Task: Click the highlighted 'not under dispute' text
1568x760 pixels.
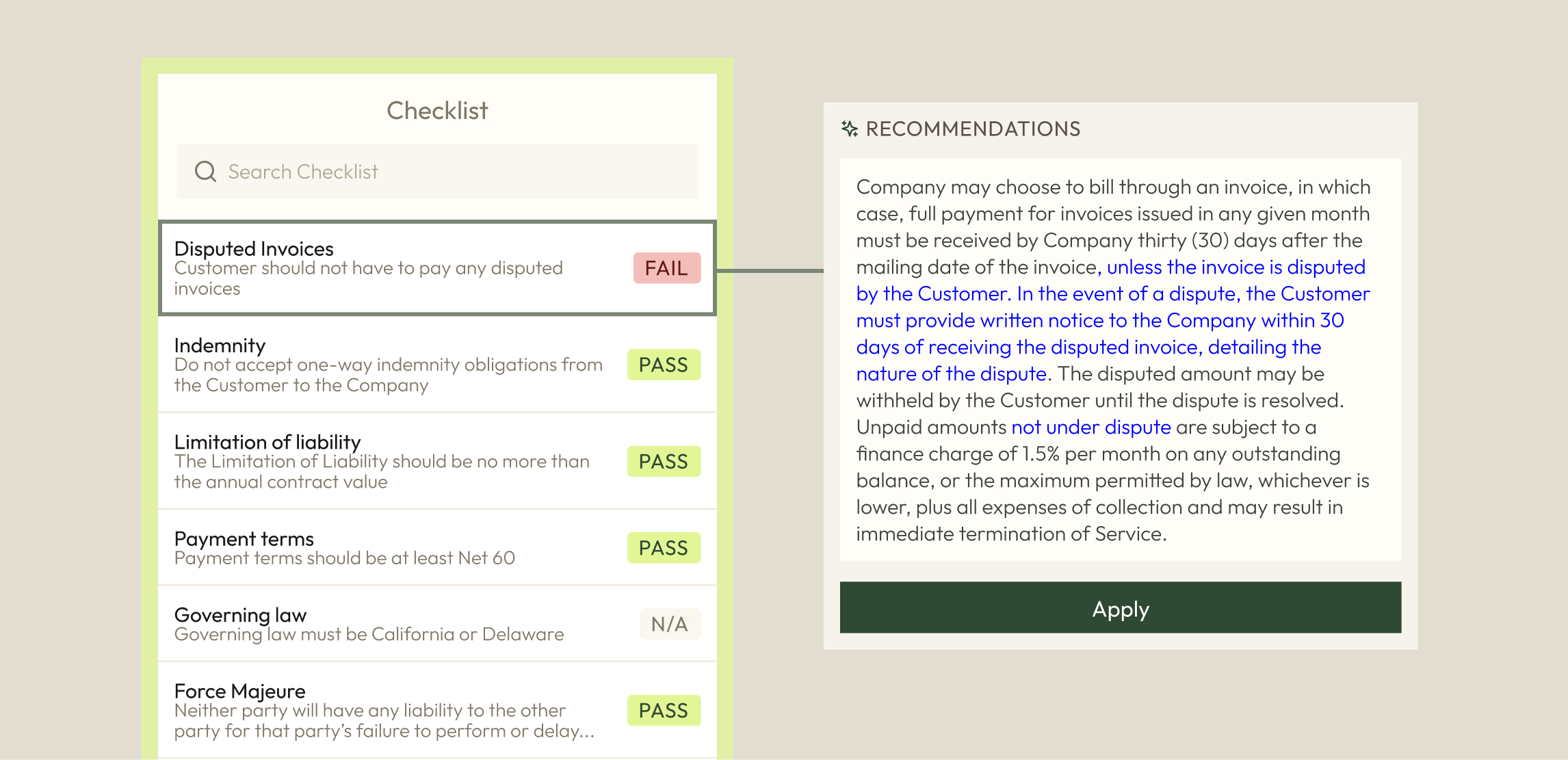Action: [x=1090, y=427]
